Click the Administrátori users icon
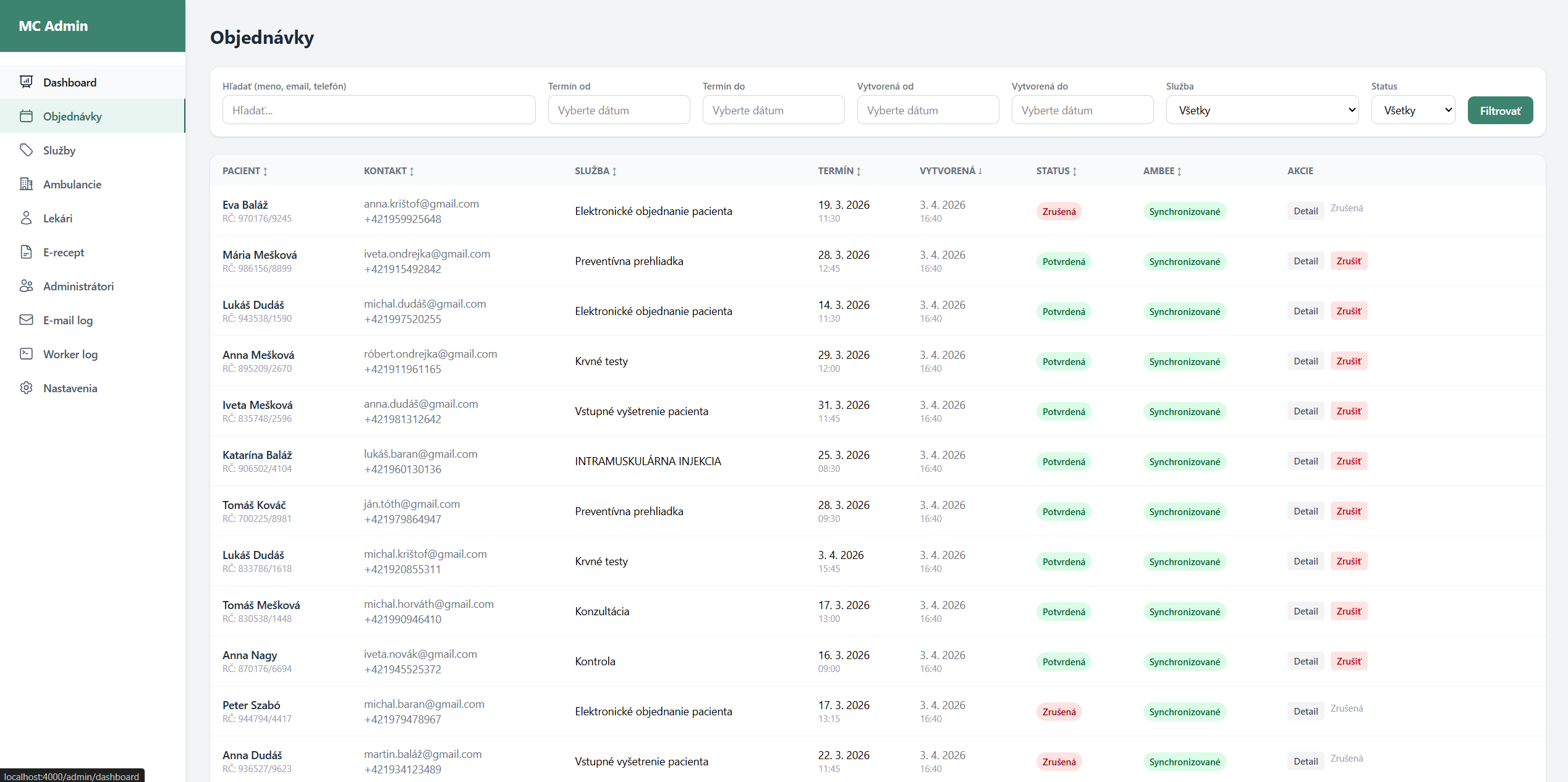 click(x=26, y=286)
